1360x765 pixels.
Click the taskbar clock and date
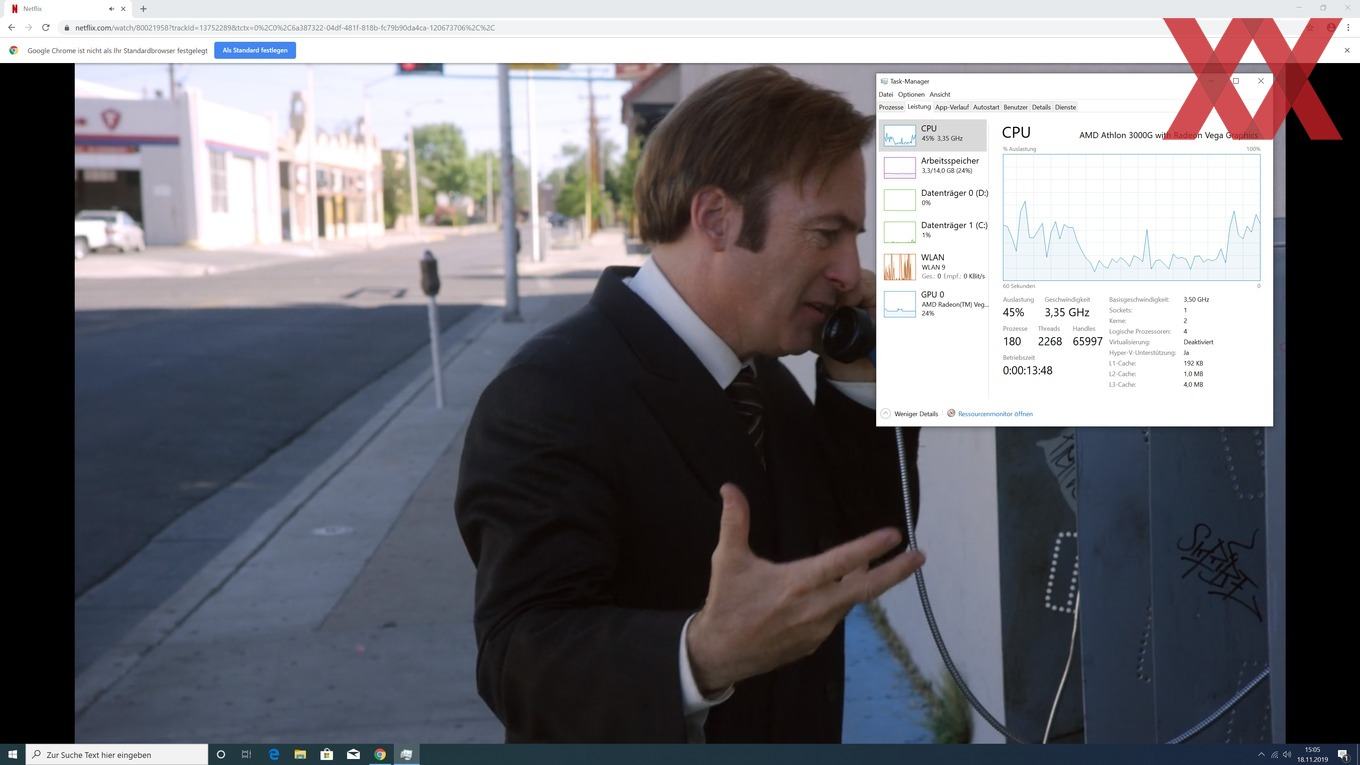point(1313,754)
